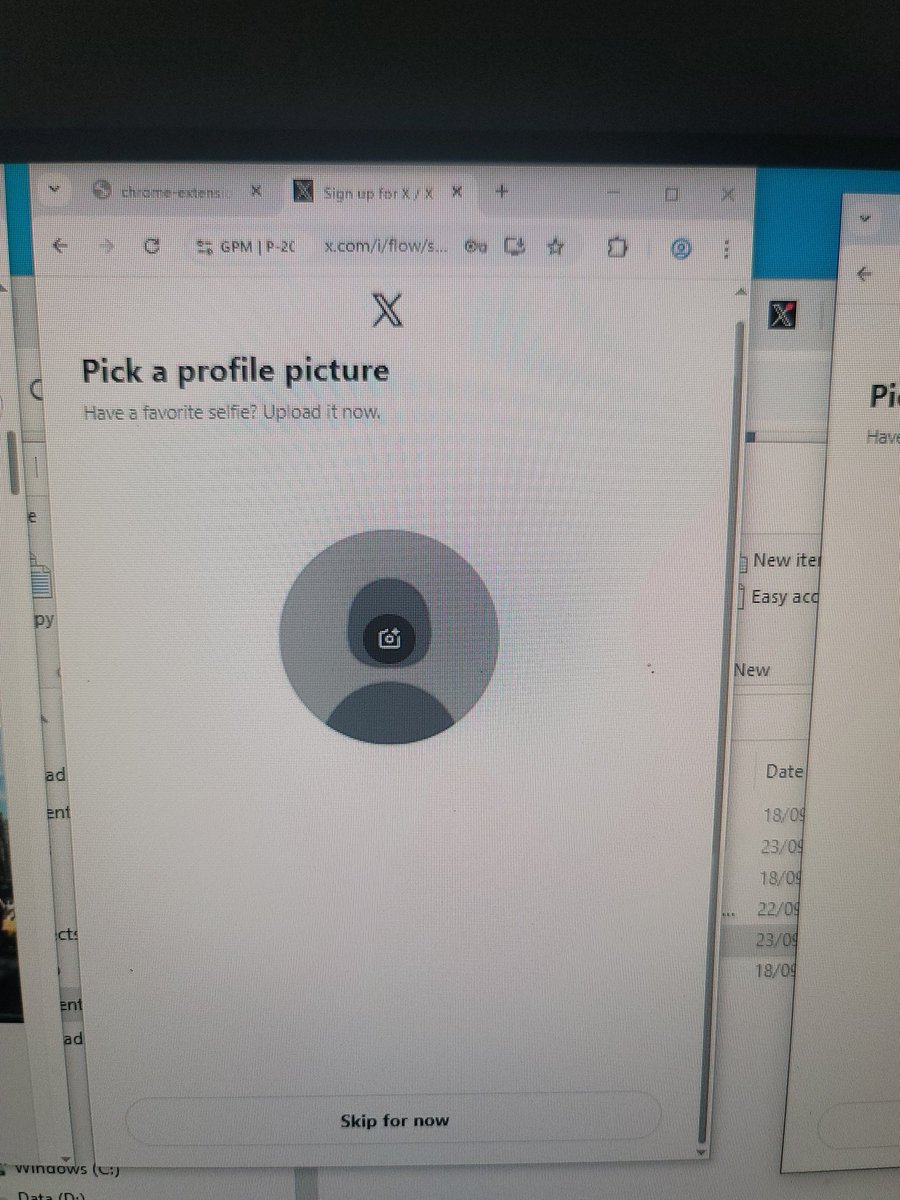This screenshot has height=1200, width=900.
Task: Click Skip for now button
Action: [393, 1120]
